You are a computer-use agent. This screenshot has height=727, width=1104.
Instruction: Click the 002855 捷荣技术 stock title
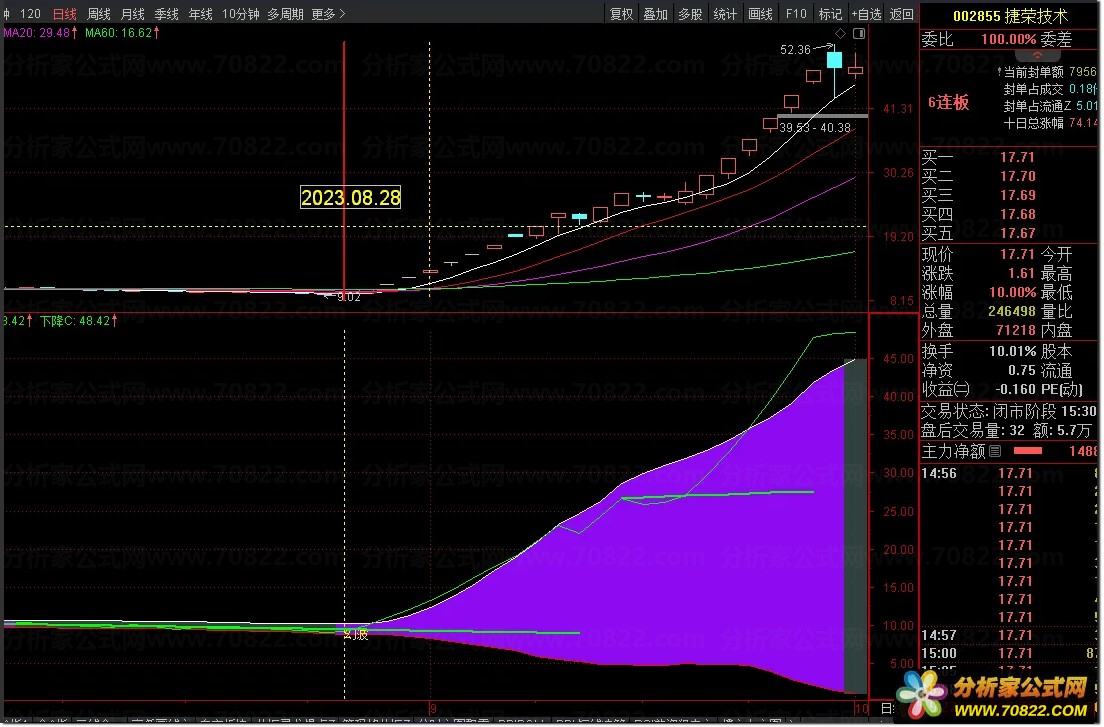pyautogui.click(x=1010, y=15)
